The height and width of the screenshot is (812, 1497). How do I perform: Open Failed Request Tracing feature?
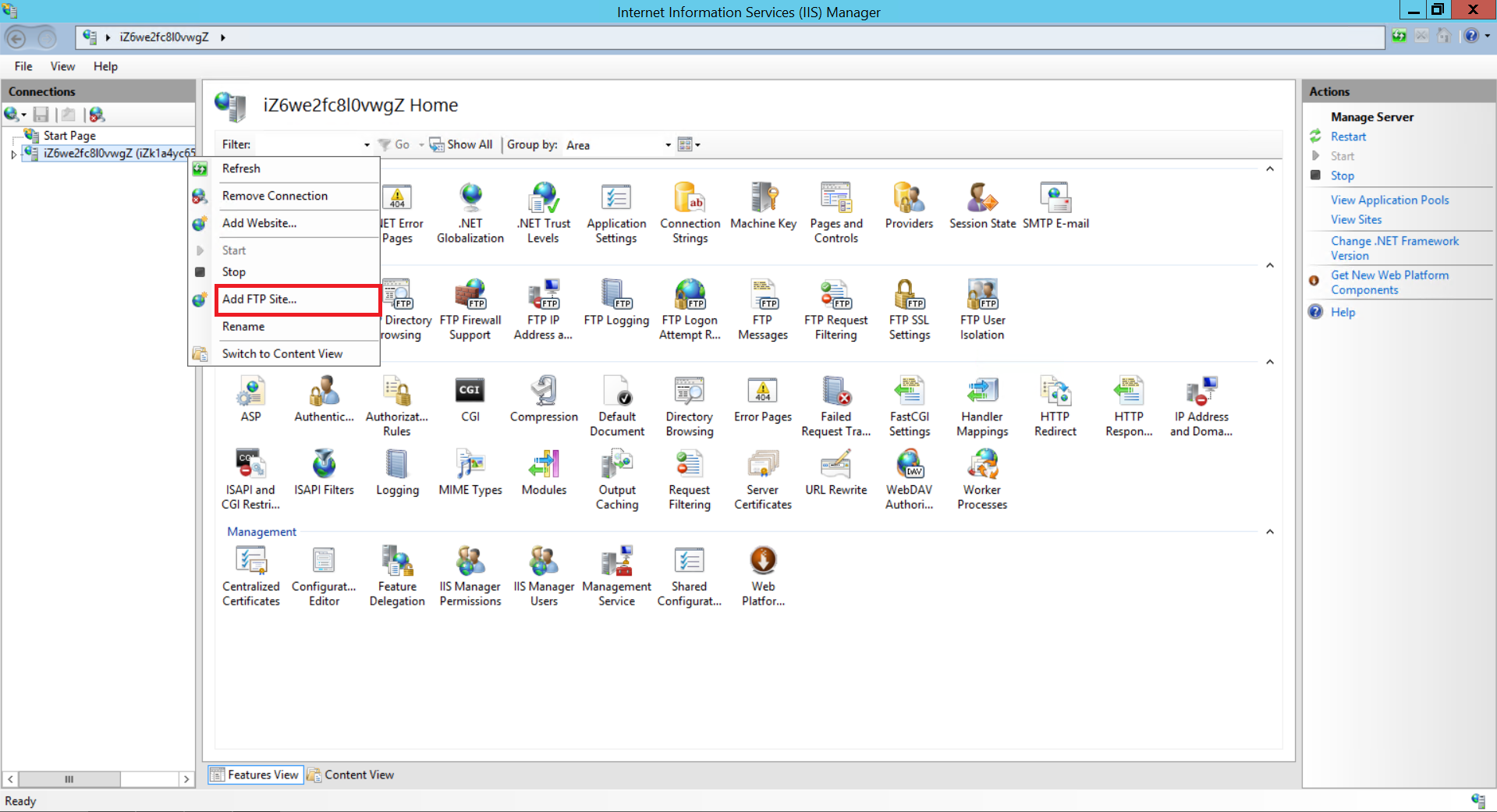836,406
